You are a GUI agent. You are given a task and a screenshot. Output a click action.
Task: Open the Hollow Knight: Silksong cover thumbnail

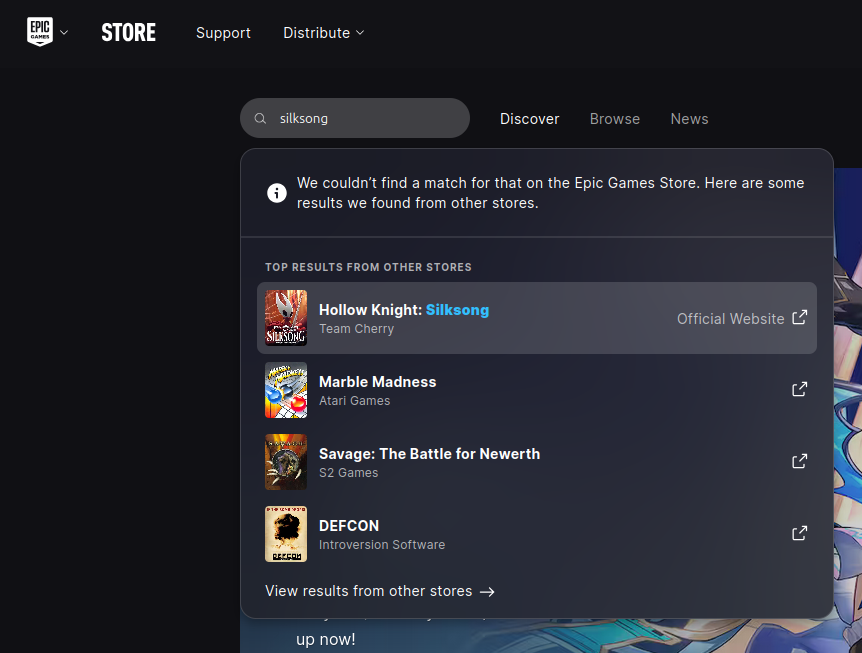[x=286, y=318]
